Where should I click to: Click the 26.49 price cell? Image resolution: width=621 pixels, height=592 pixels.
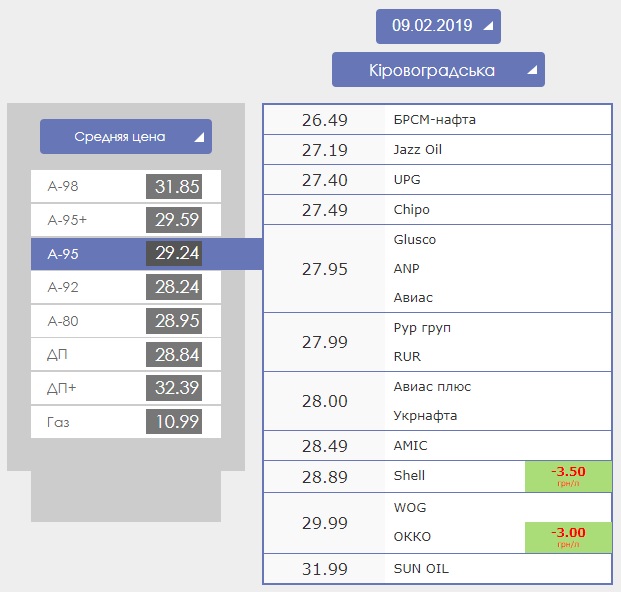324,120
